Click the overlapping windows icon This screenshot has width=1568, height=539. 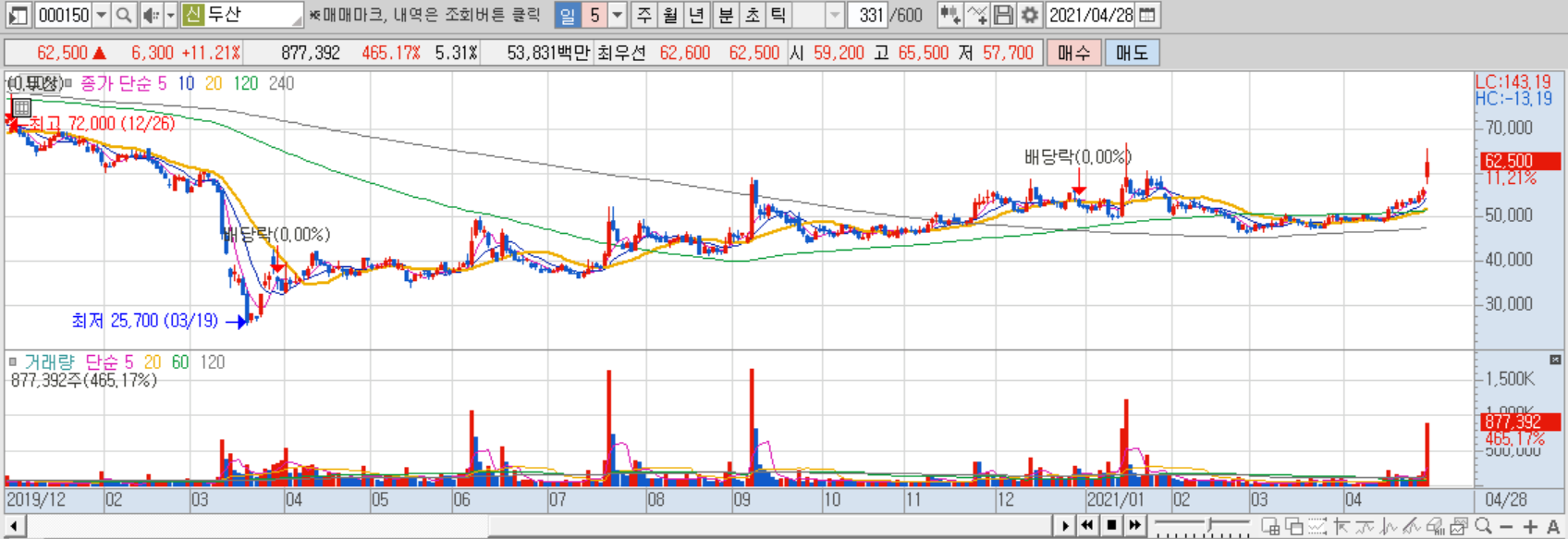[1294, 526]
